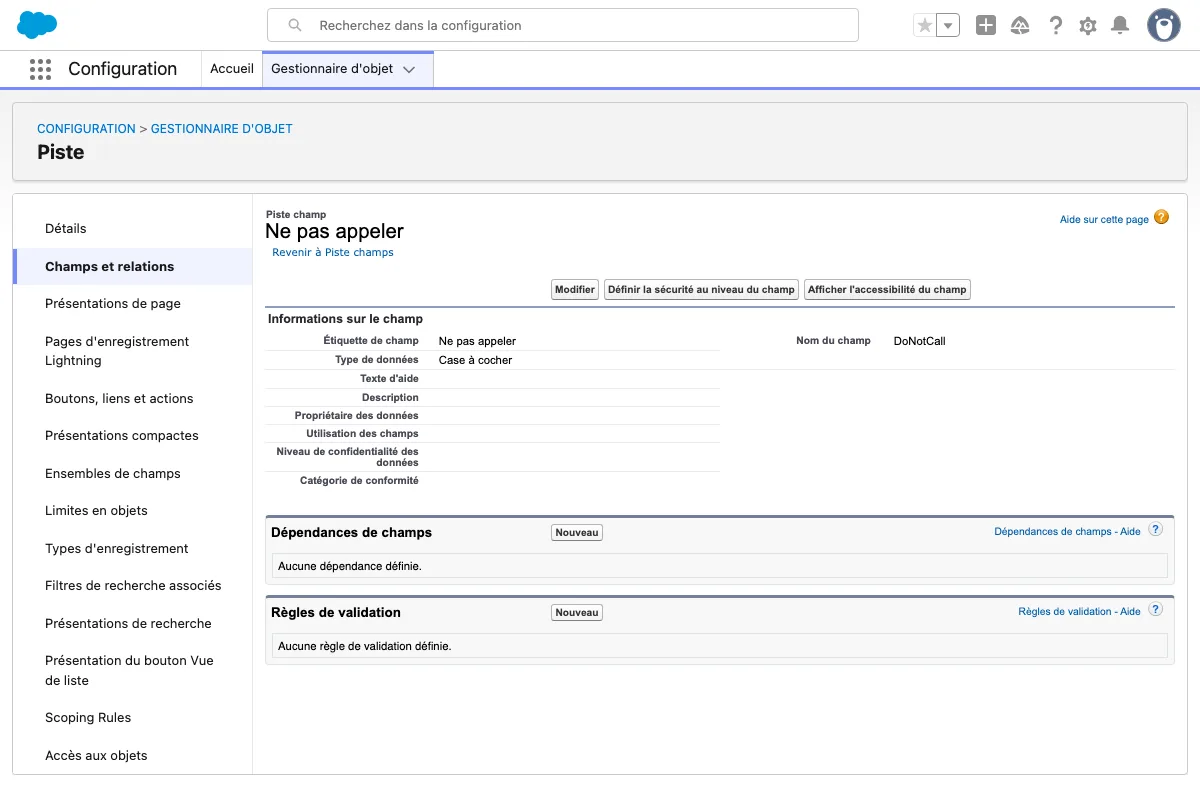Open the user profile avatar

(x=1164, y=25)
